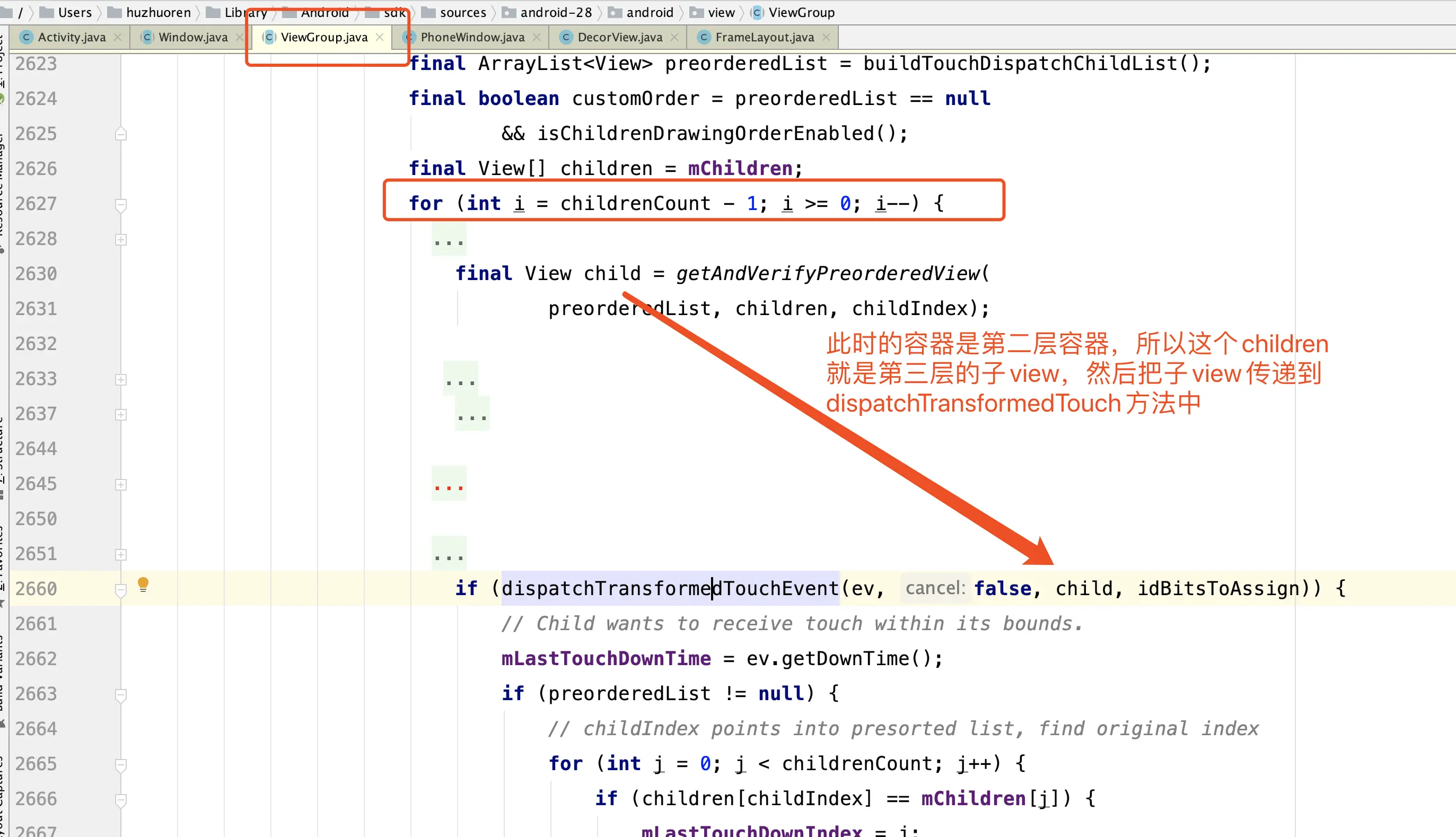
Task: Select the android-28 breadcrumb folder
Action: point(555,13)
